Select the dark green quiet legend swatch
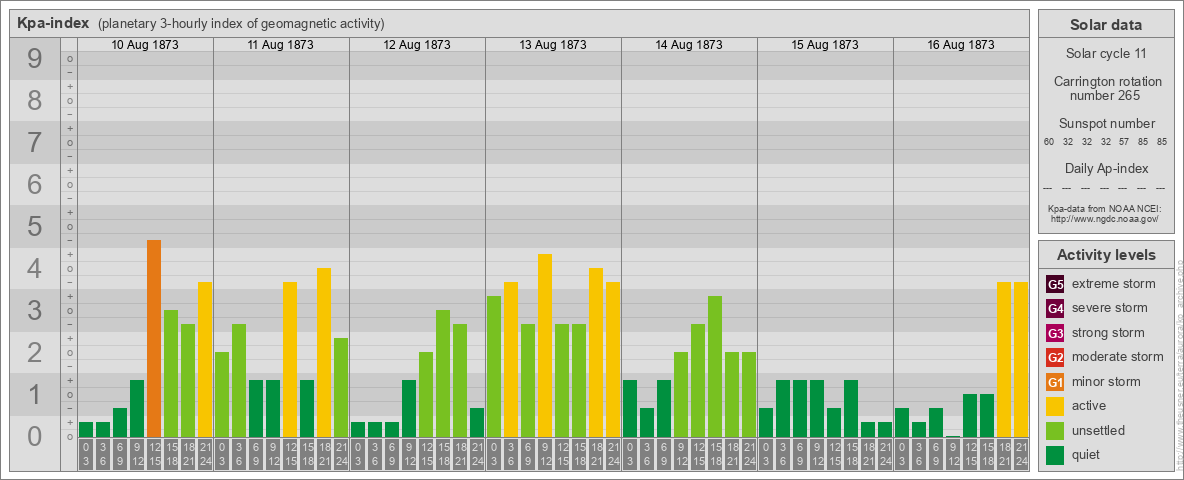Viewport: 1184px width, 480px height. click(1055, 454)
